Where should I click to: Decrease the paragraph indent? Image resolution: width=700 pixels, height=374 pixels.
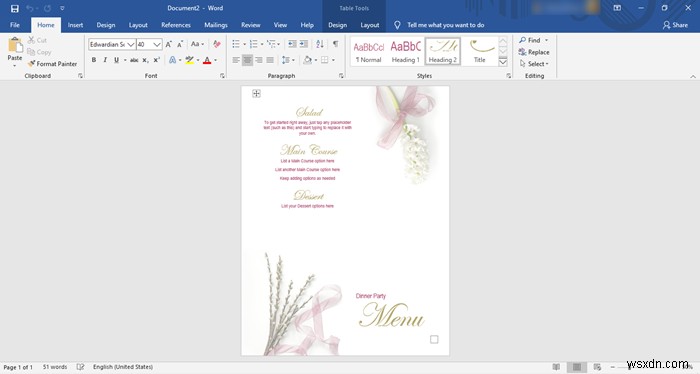(x=292, y=44)
